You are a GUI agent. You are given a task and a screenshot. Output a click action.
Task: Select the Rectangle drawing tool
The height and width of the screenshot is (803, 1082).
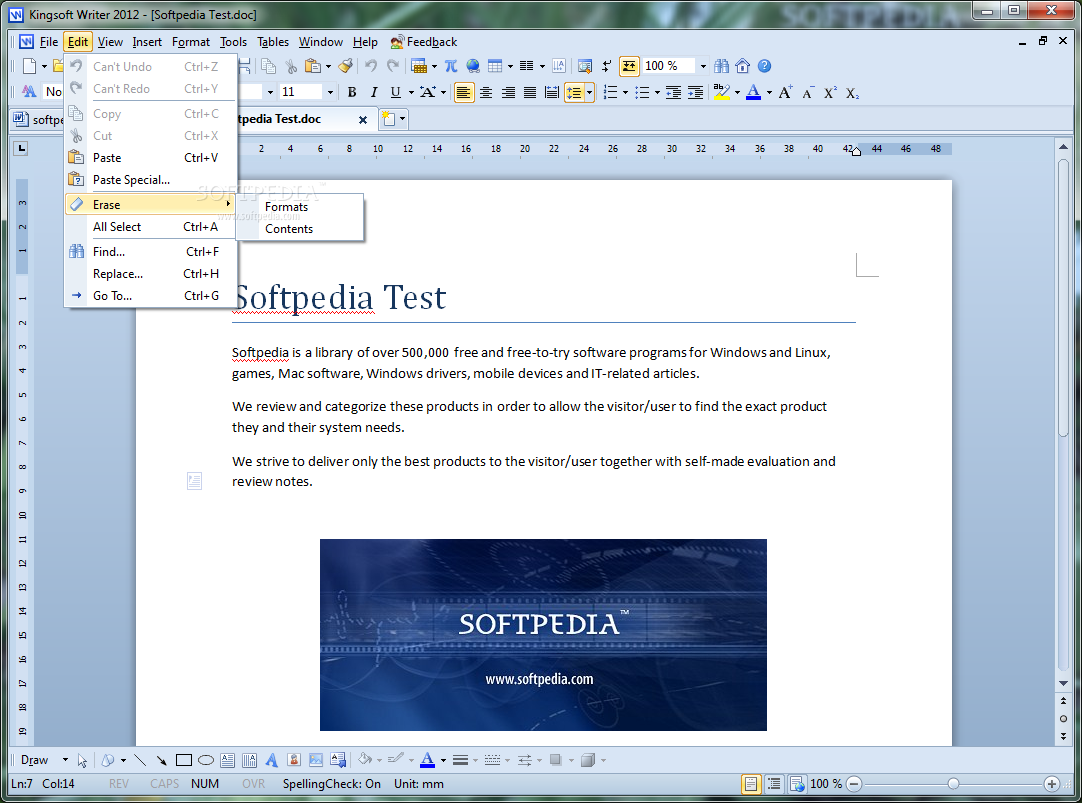coord(184,760)
